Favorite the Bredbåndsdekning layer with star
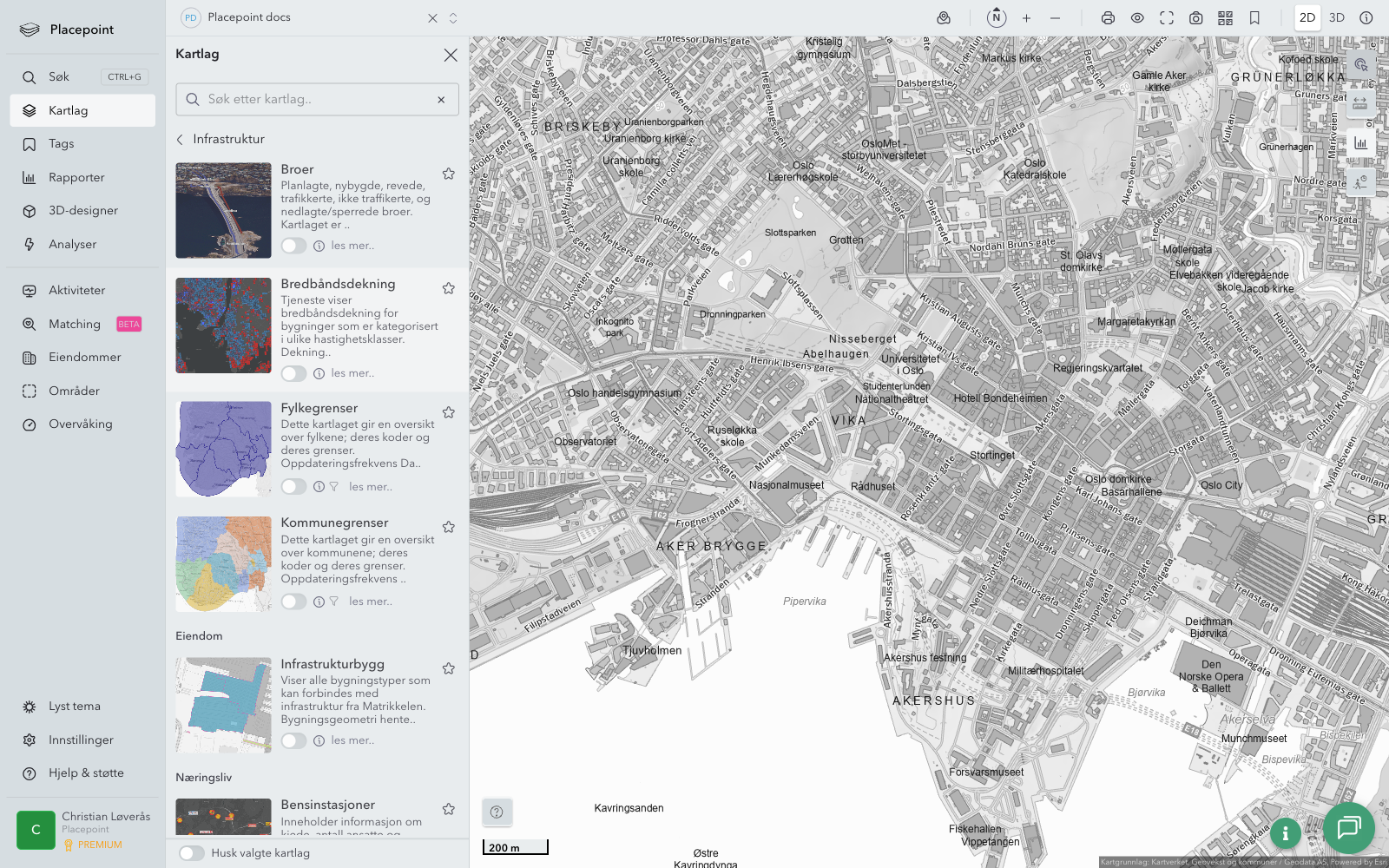The height and width of the screenshot is (868, 1389). click(x=449, y=288)
